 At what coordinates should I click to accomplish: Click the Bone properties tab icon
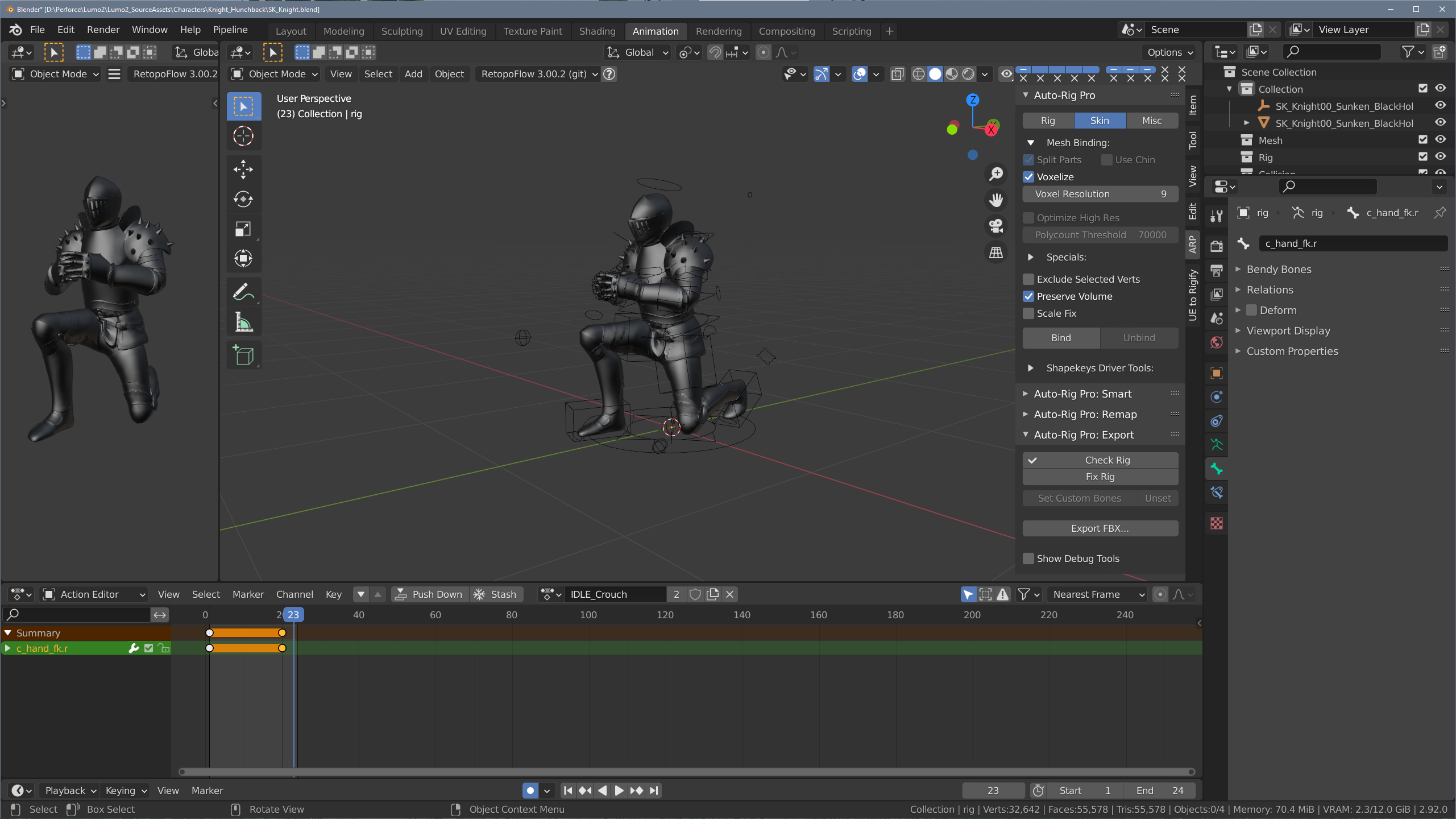pos(1217,469)
